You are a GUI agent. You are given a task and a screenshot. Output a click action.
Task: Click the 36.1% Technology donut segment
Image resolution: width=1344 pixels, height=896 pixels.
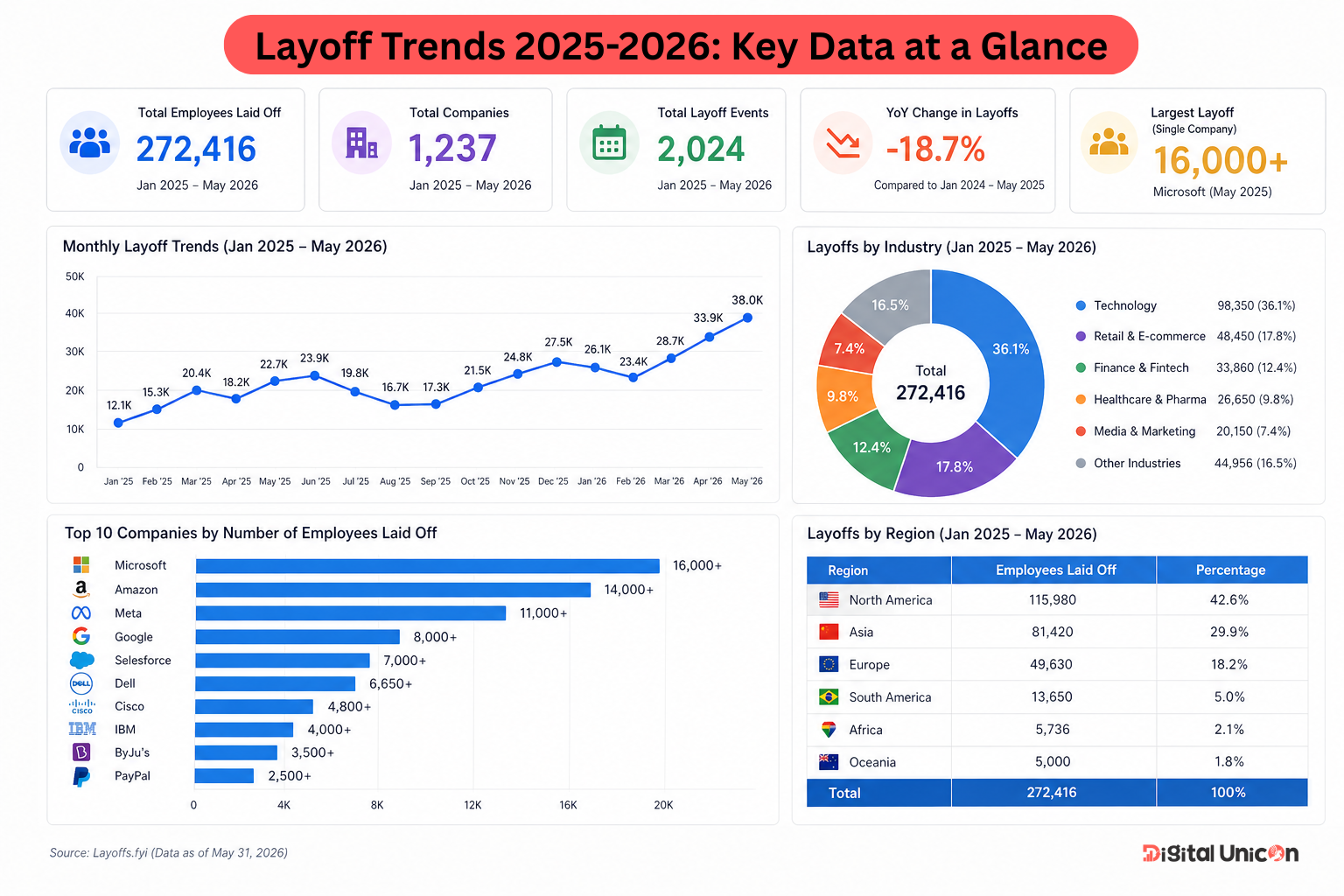click(1011, 349)
